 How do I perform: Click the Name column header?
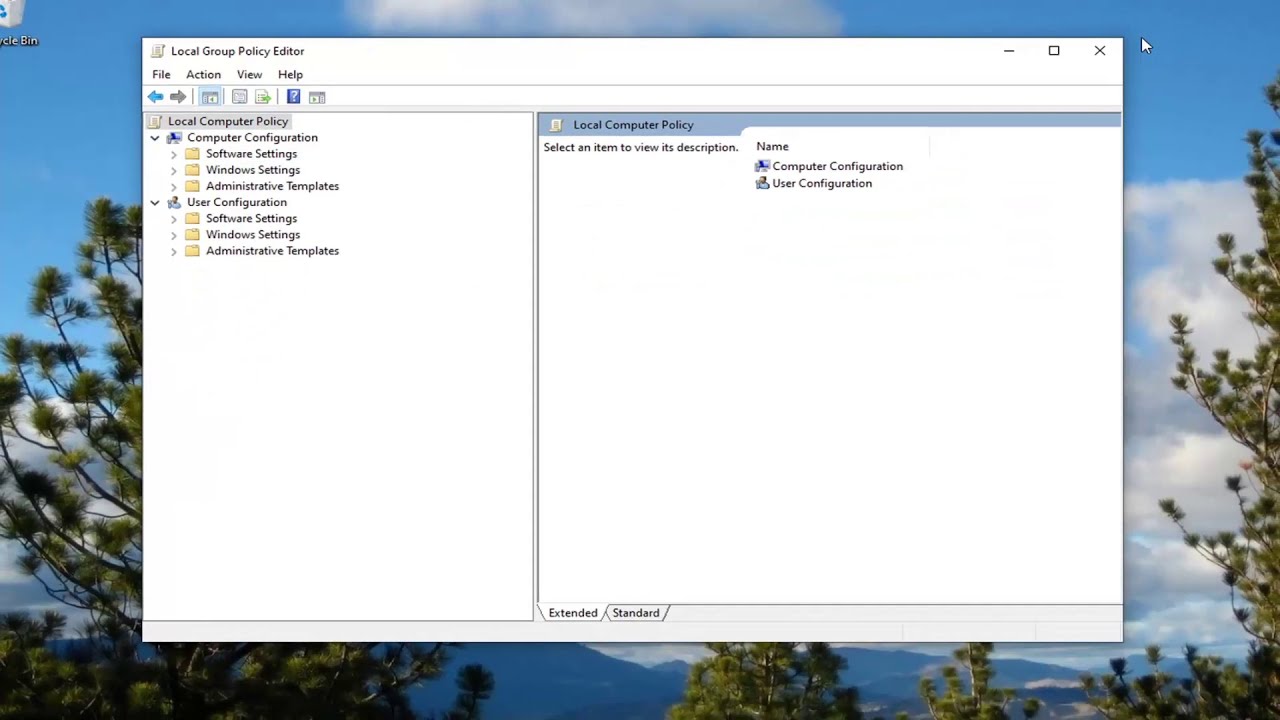pyautogui.click(x=840, y=147)
